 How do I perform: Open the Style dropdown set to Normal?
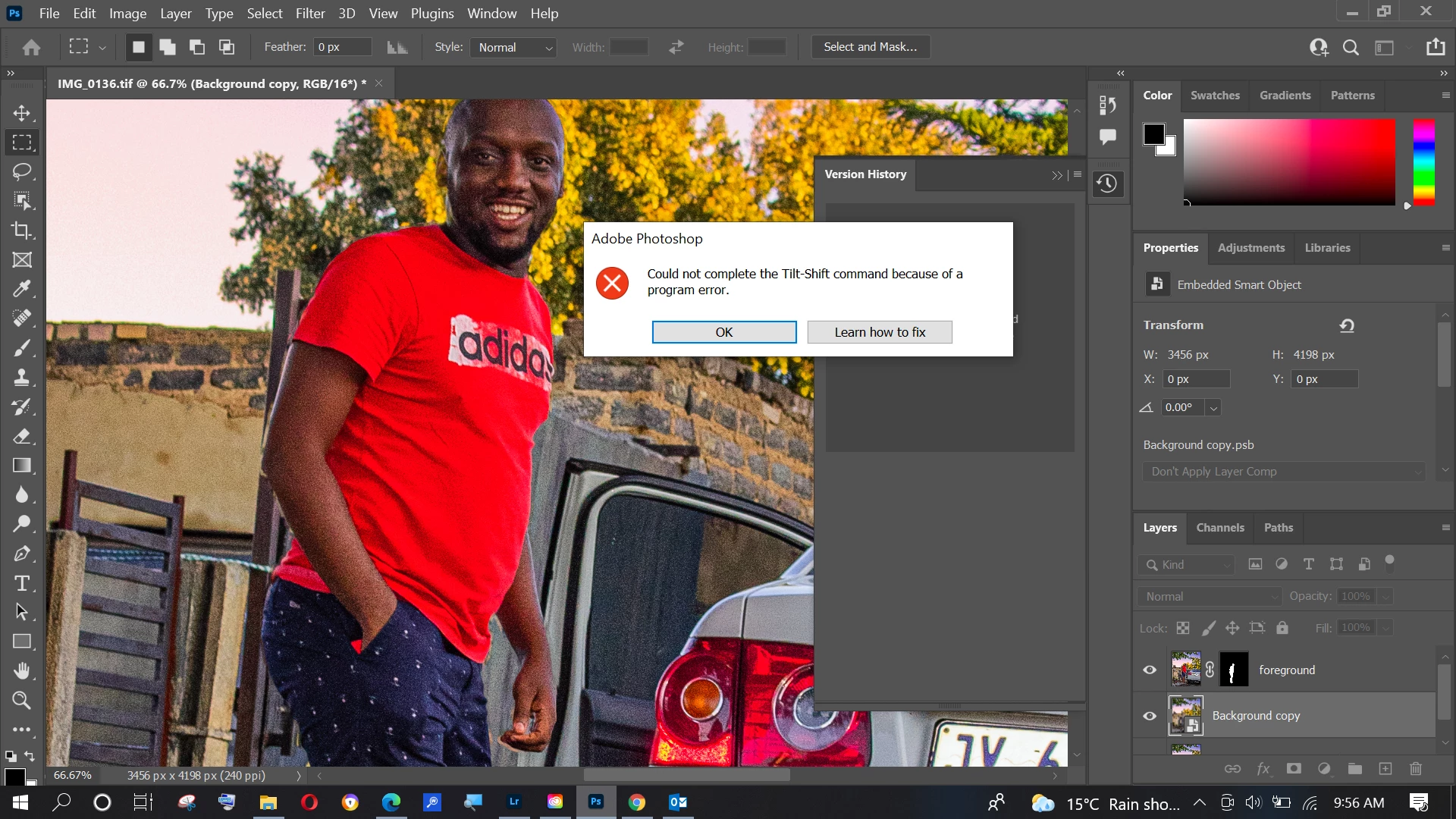515,47
